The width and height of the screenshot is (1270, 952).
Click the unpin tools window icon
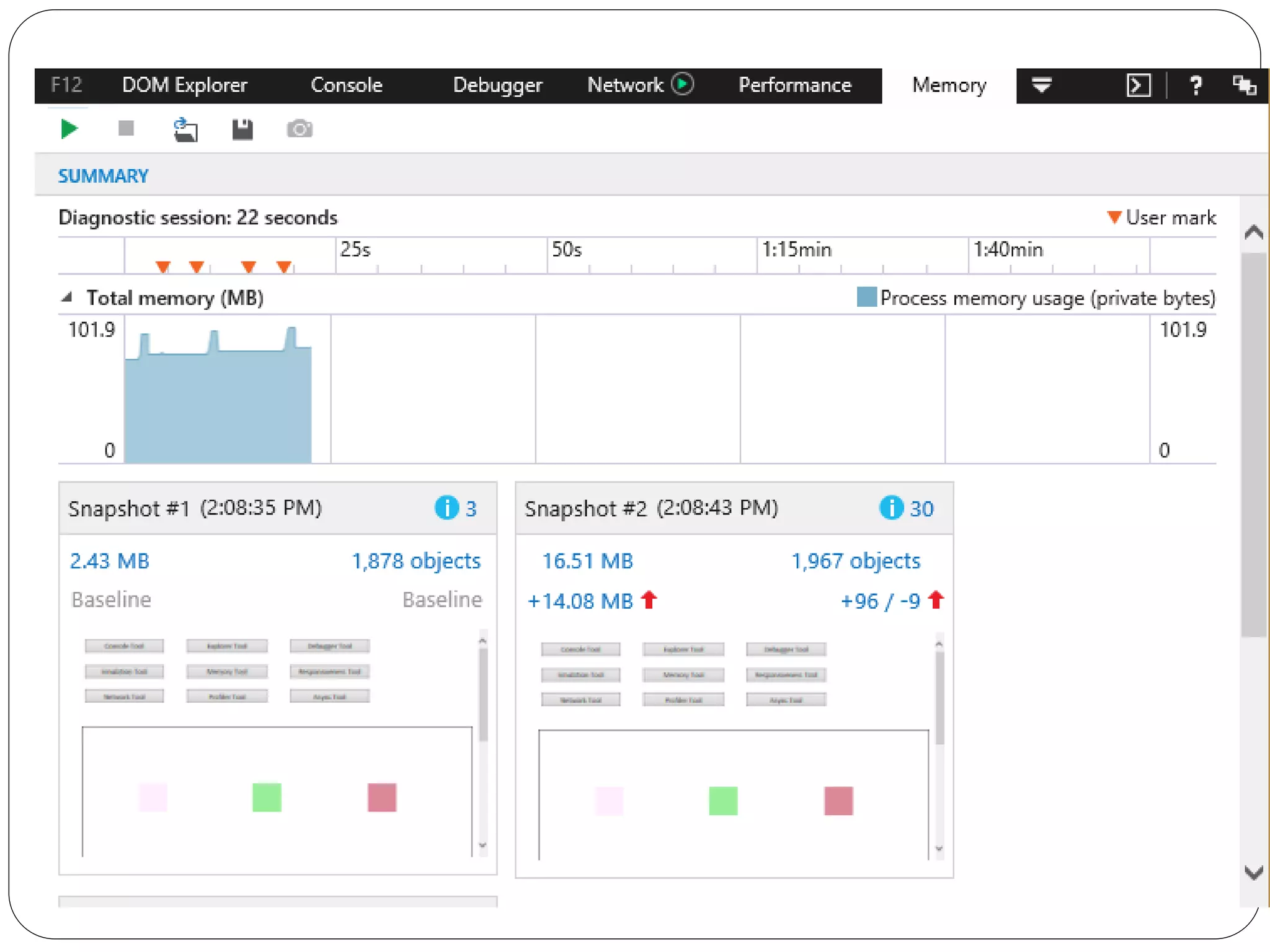[x=1243, y=85]
